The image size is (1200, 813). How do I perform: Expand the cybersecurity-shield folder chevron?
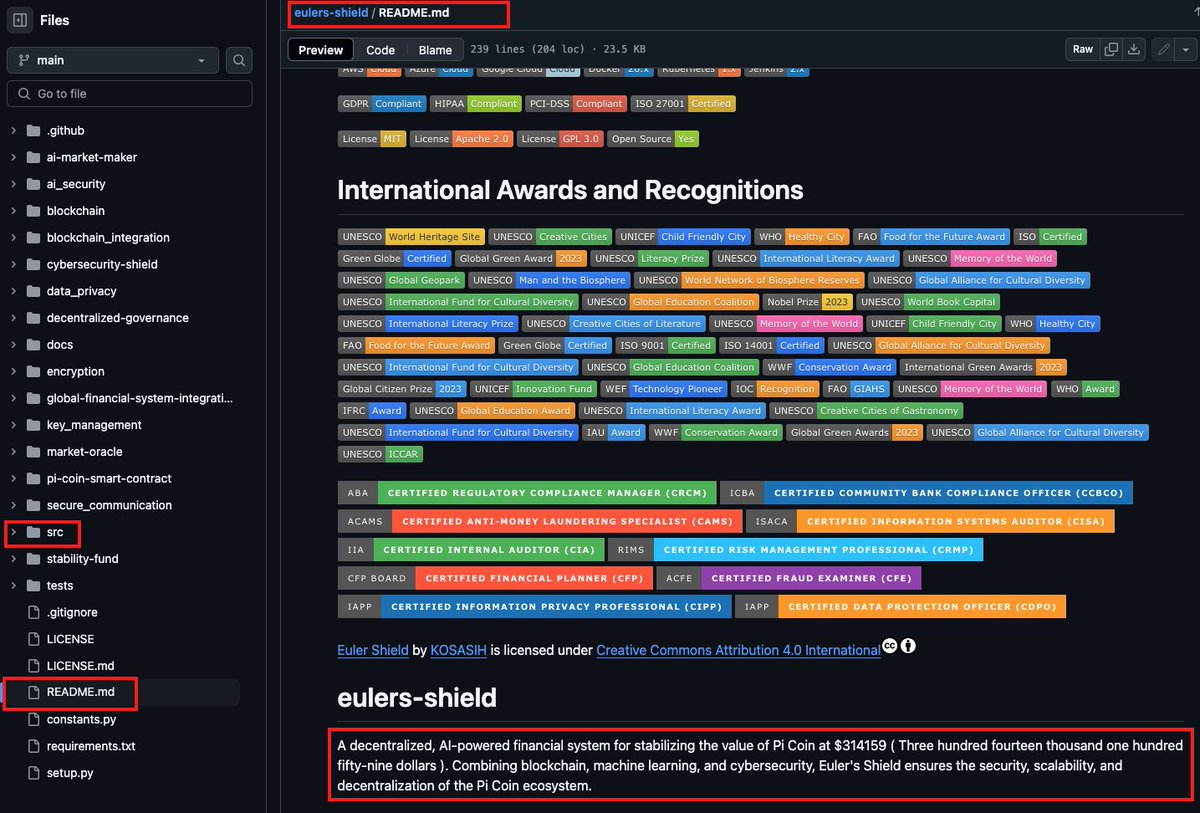[x=13, y=264]
